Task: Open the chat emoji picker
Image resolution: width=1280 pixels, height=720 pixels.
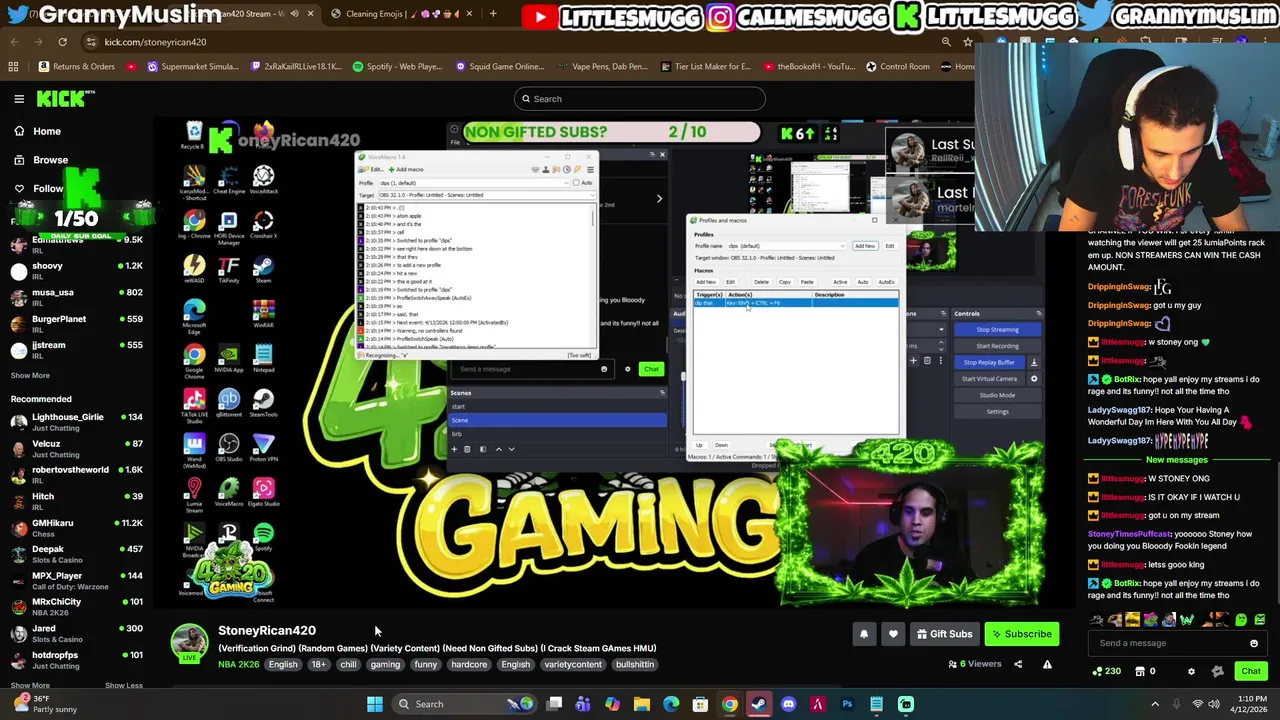Action: (x=1254, y=643)
